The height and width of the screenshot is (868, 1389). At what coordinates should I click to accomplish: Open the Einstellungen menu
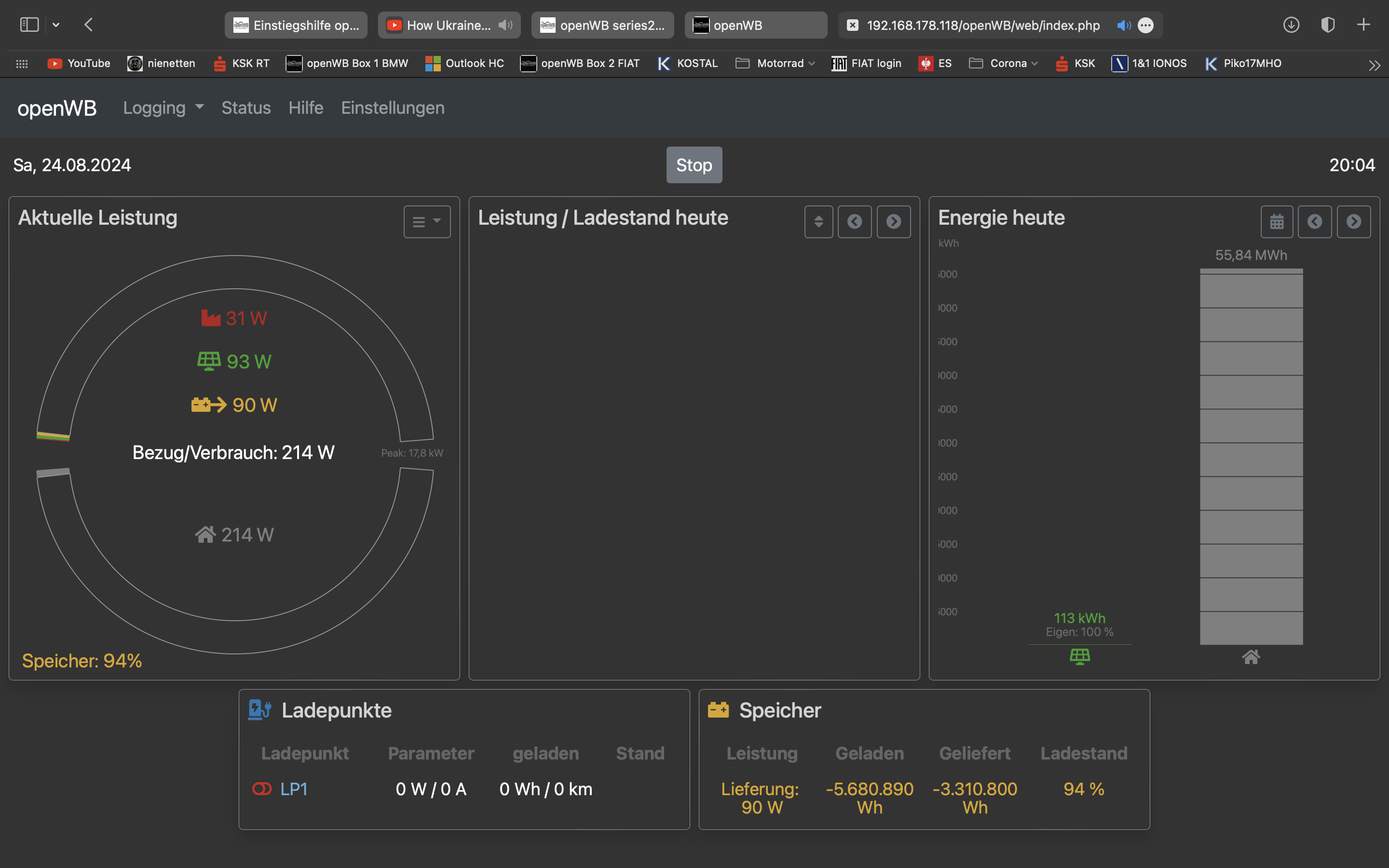click(x=393, y=108)
